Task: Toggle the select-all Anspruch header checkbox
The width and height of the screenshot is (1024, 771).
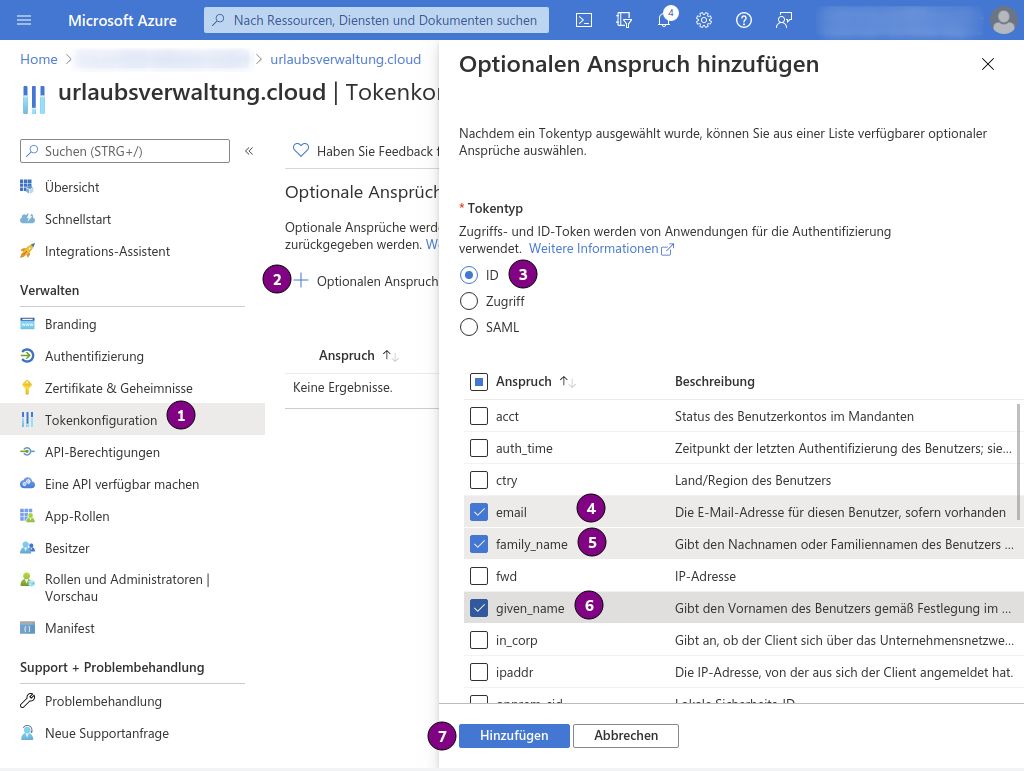Action: pyautogui.click(x=479, y=381)
